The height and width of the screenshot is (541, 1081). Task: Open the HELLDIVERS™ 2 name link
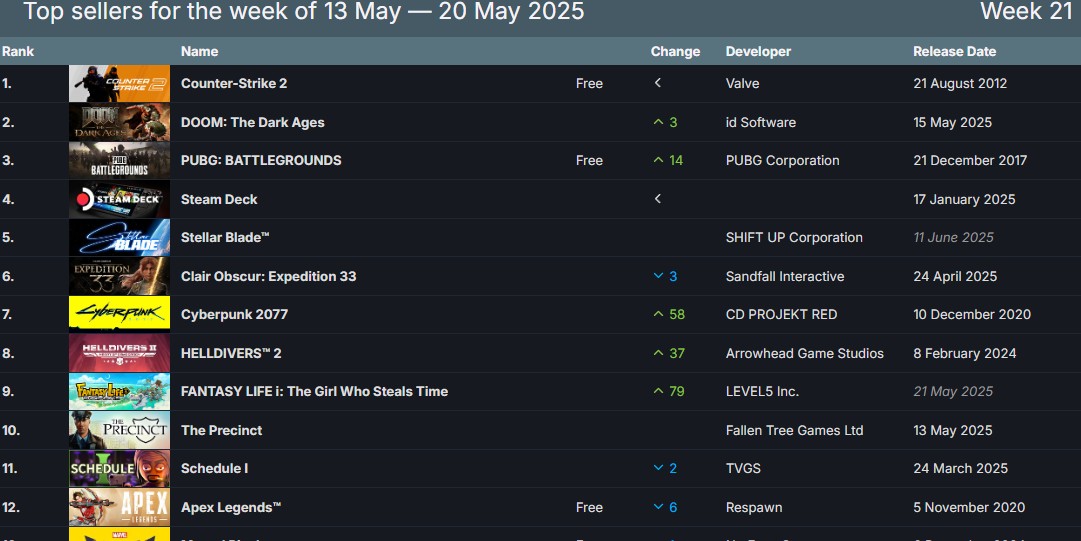231,354
